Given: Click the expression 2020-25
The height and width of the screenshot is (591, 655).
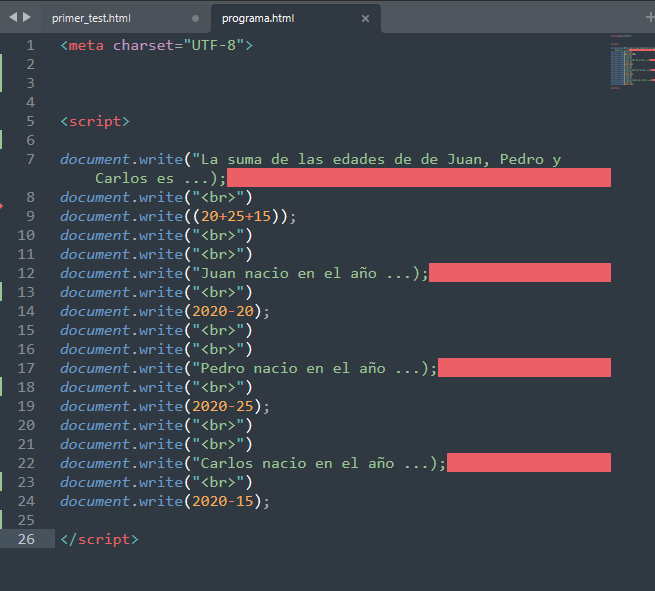Looking at the screenshot, I should click(x=223, y=406).
